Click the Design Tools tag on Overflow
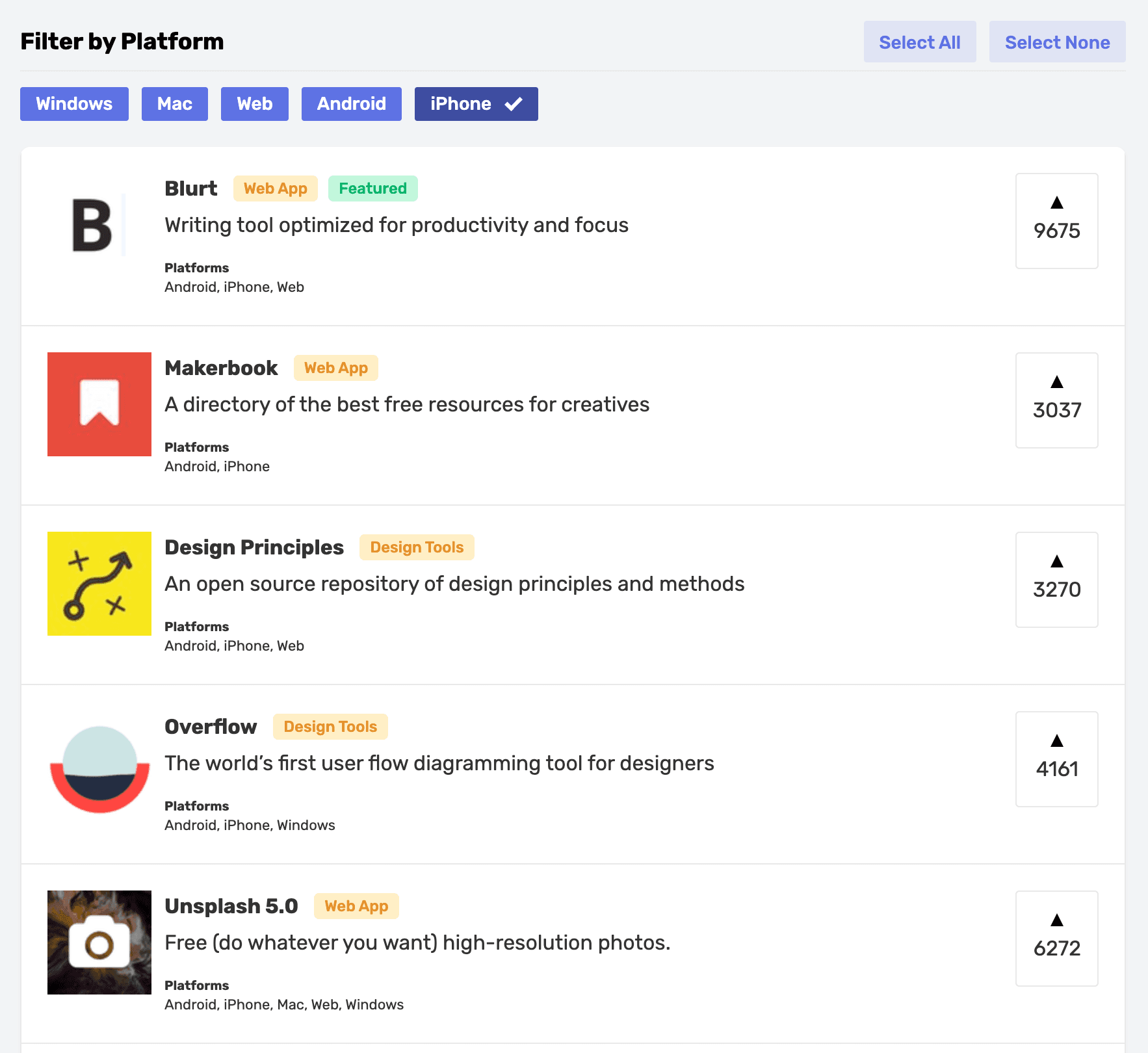 (x=330, y=727)
